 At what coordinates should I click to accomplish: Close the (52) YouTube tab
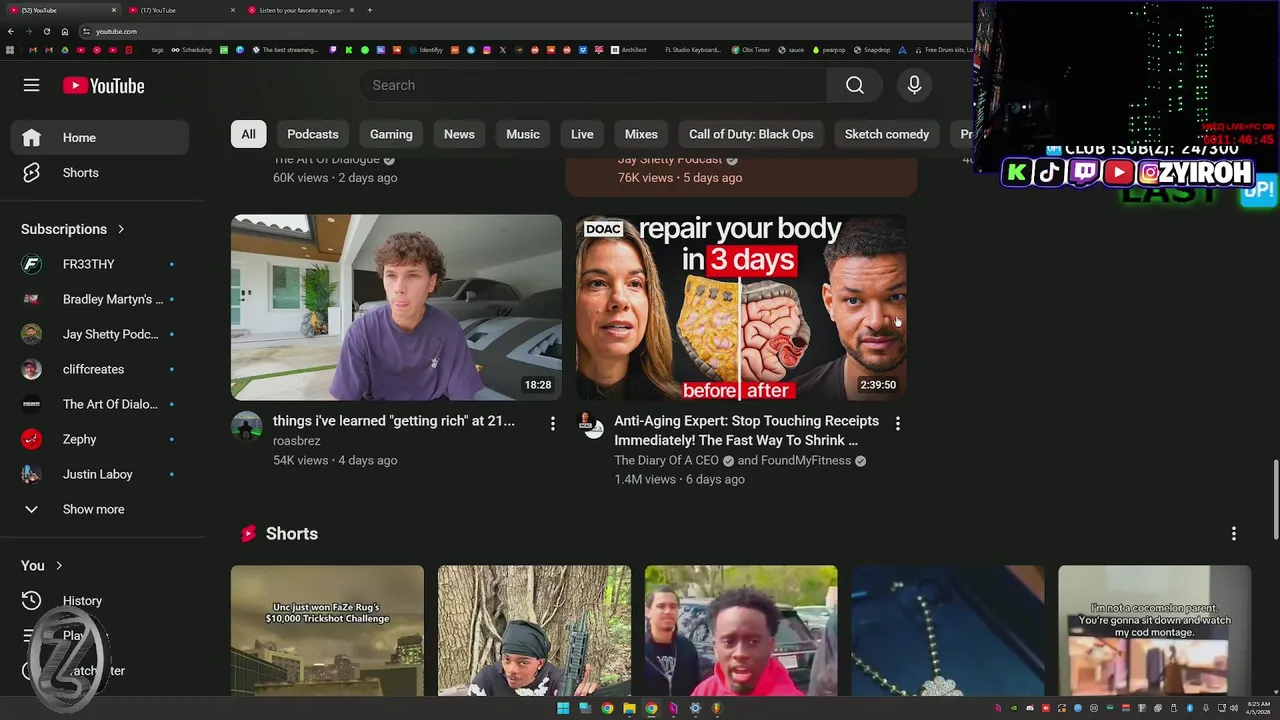[113, 10]
